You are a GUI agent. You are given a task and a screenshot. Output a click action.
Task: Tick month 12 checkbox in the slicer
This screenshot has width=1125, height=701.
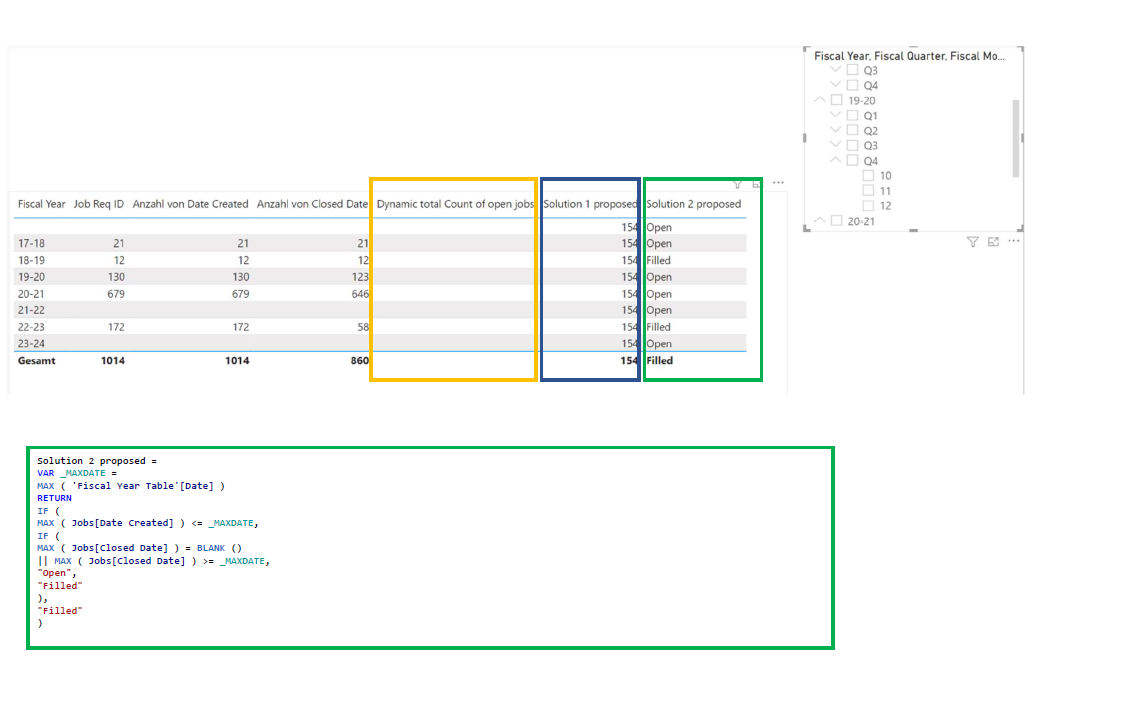(x=868, y=206)
